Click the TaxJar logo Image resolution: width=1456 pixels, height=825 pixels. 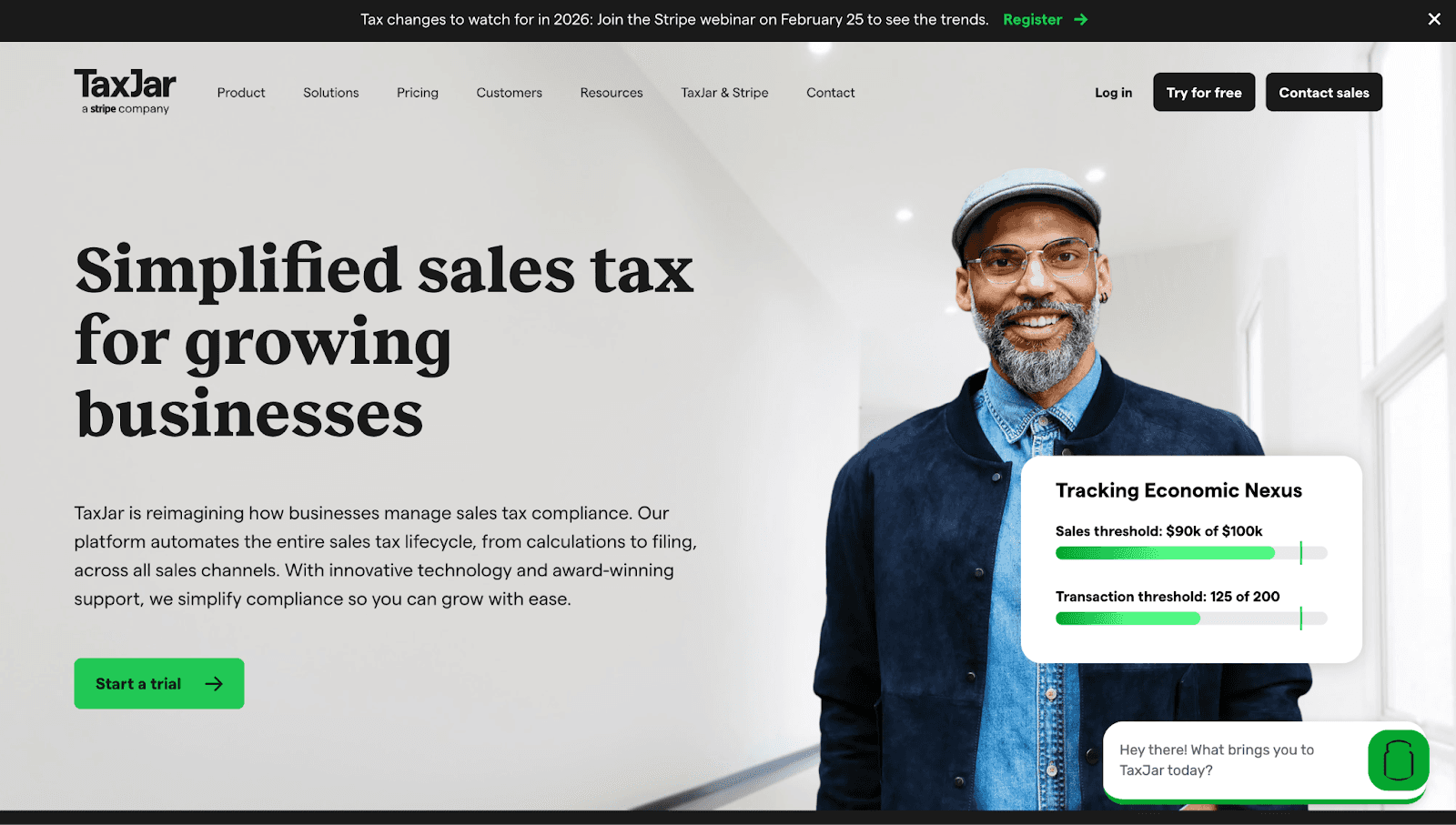click(x=126, y=92)
